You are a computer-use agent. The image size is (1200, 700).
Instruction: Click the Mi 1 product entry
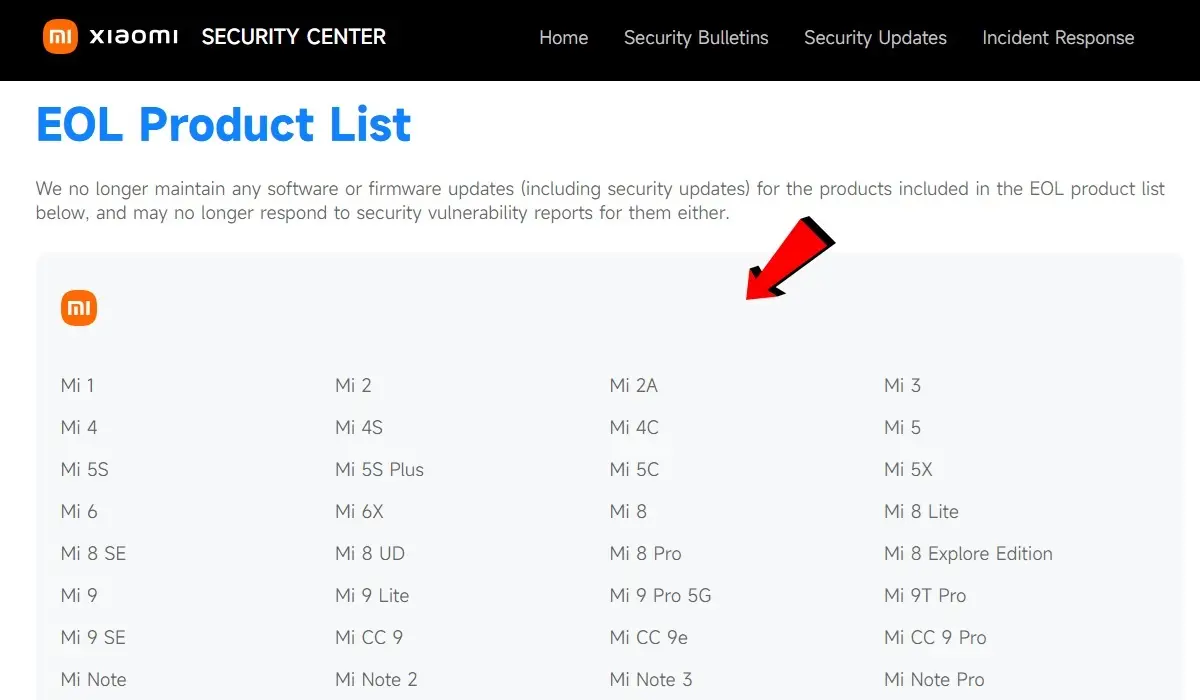(x=78, y=385)
